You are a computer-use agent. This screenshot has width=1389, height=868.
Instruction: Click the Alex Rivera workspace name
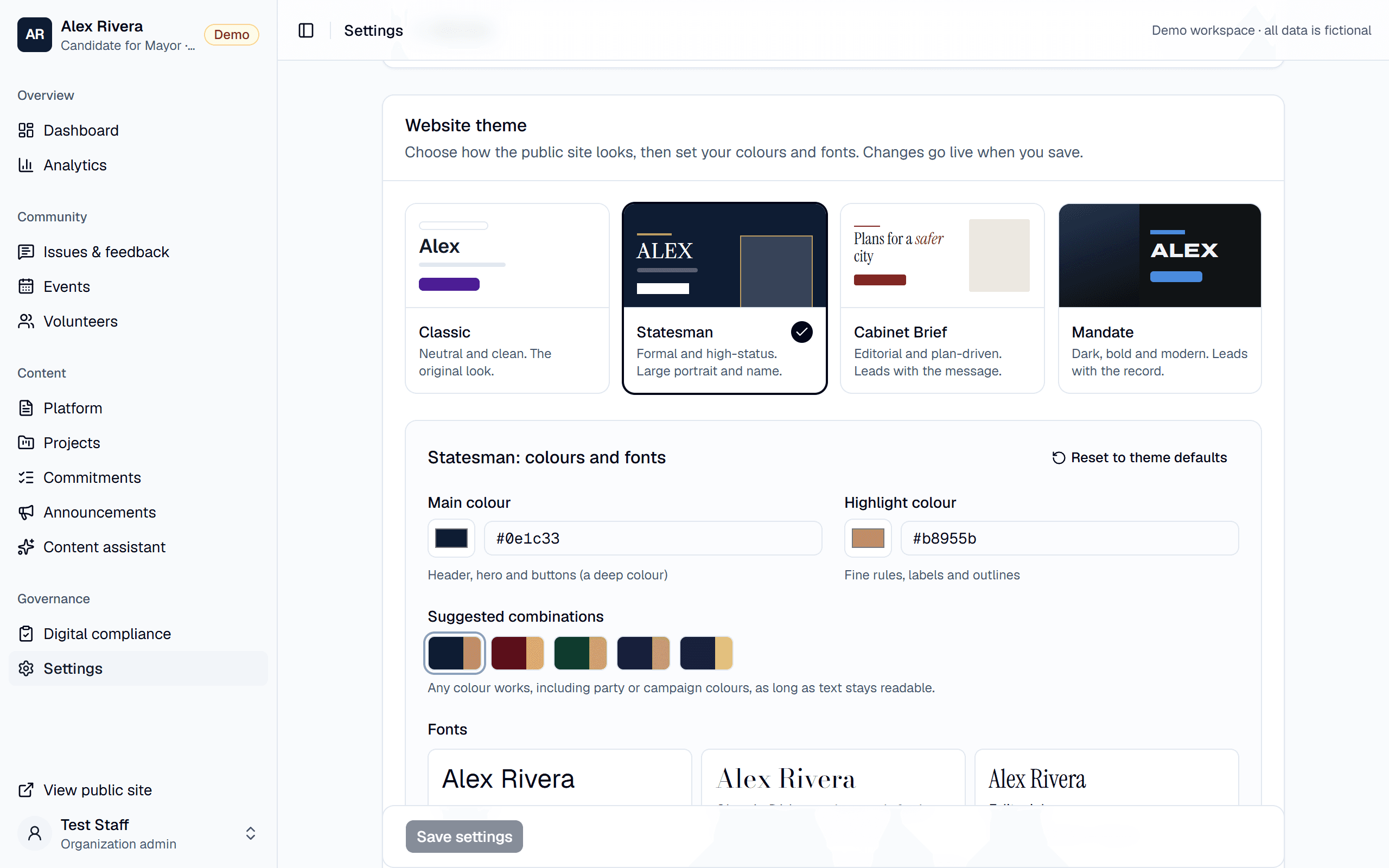(102, 27)
